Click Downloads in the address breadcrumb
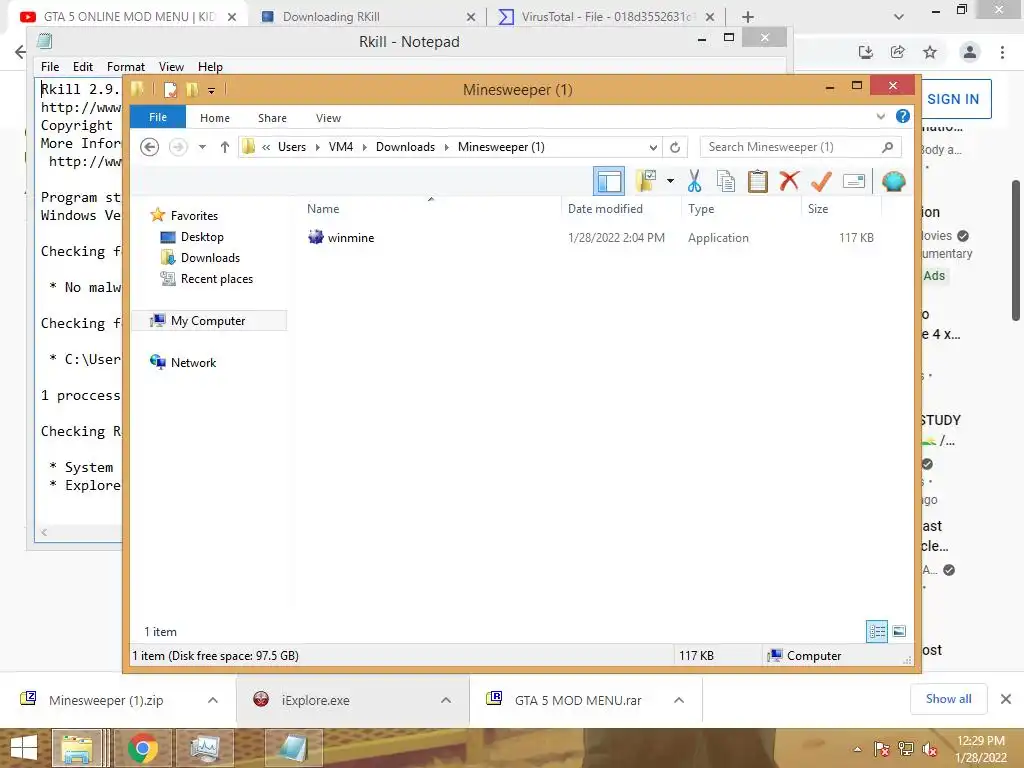The image size is (1024, 768). click(x=405, y=147)
